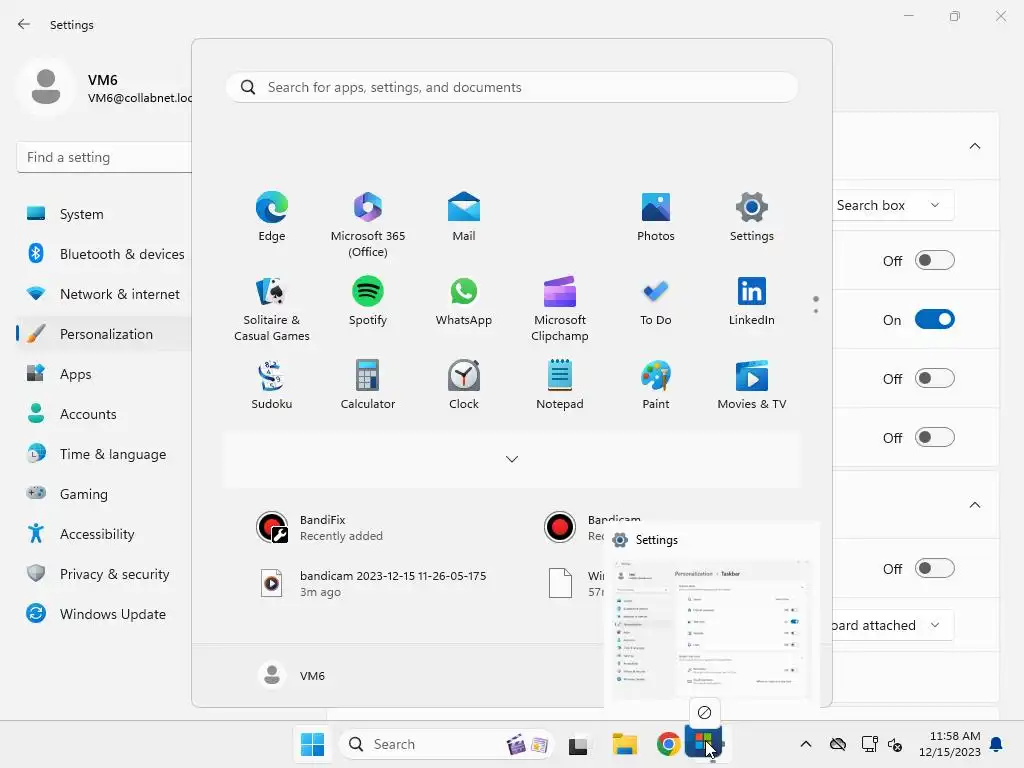This screenshot has height=768, width=1024.
Task: Open Network & internet settings
Action: point(104,294)
